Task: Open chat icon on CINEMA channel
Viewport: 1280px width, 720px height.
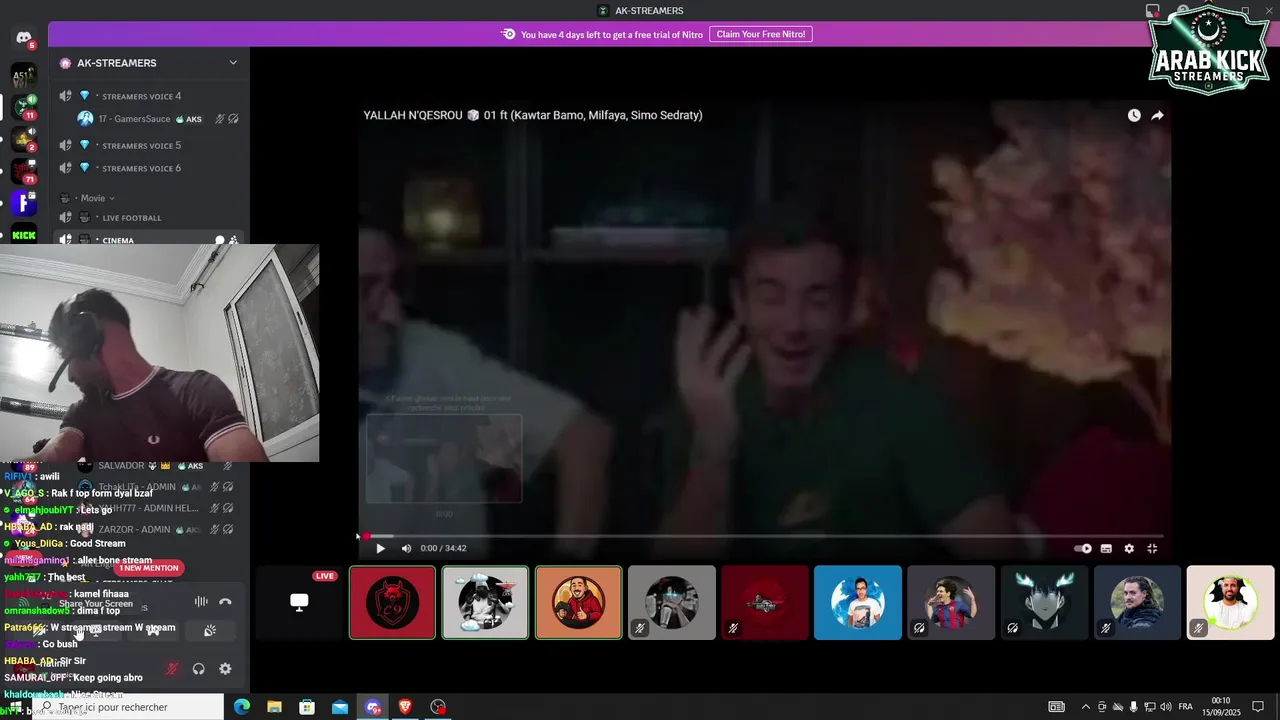Action: pyautogui.click(x=219, y=240)
